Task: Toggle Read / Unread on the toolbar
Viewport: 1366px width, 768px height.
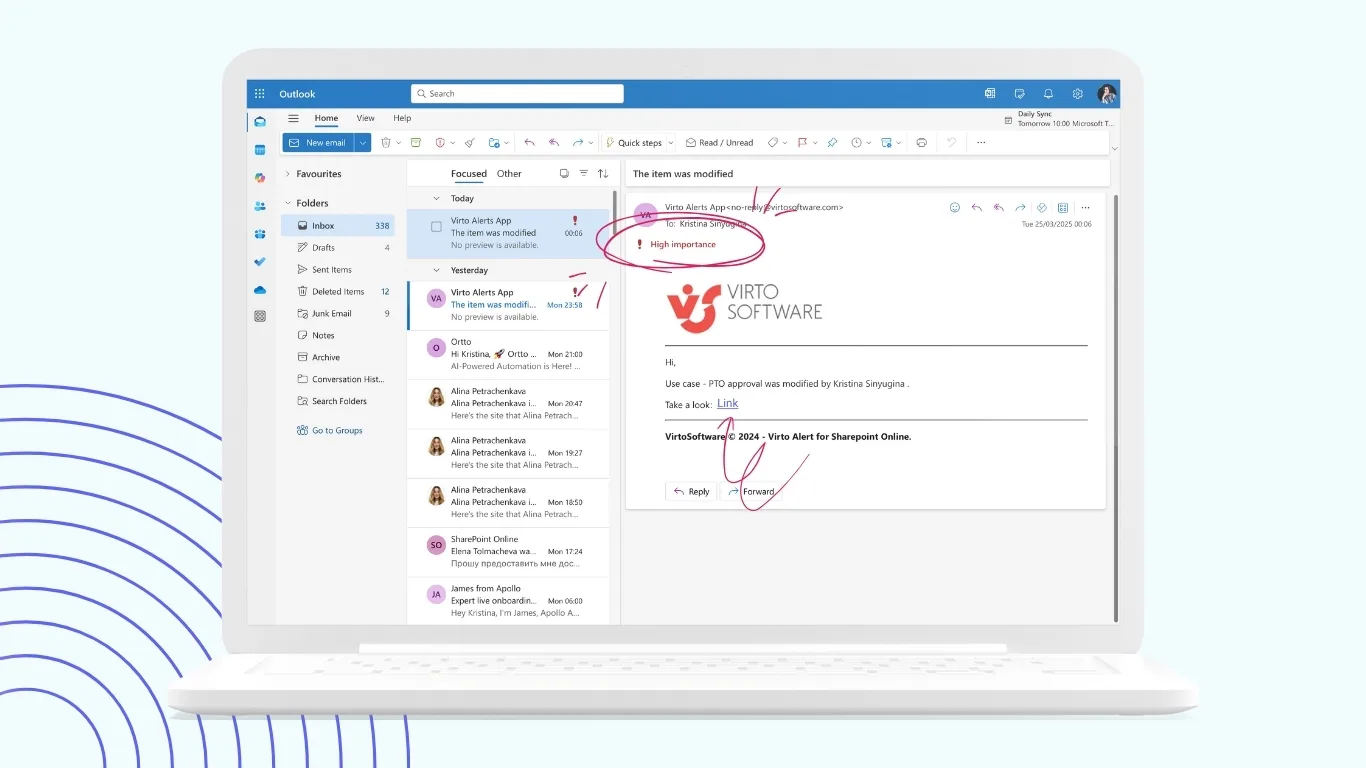Action: (x=720, y=142)
